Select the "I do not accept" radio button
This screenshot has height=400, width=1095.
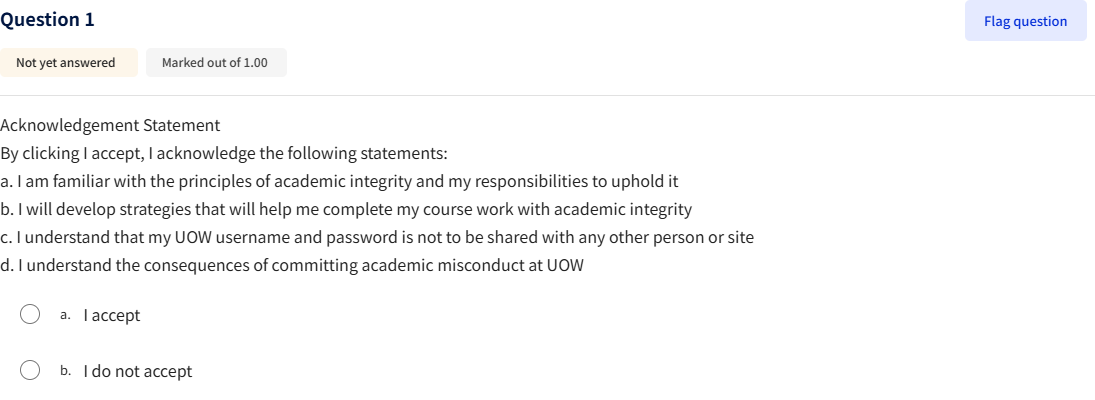click(x=31, y=371)
